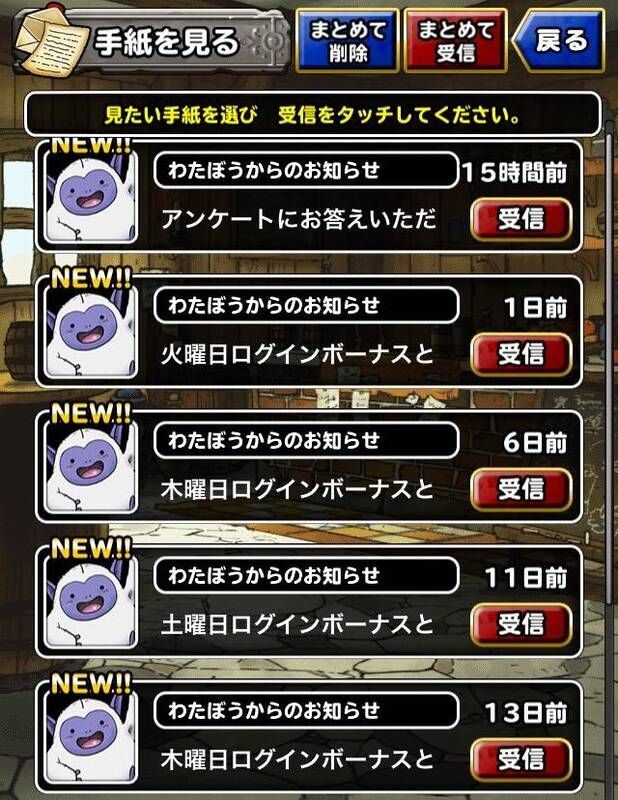
Task: Click the まとめて削除 button
Action: click(x=348, y=41)
